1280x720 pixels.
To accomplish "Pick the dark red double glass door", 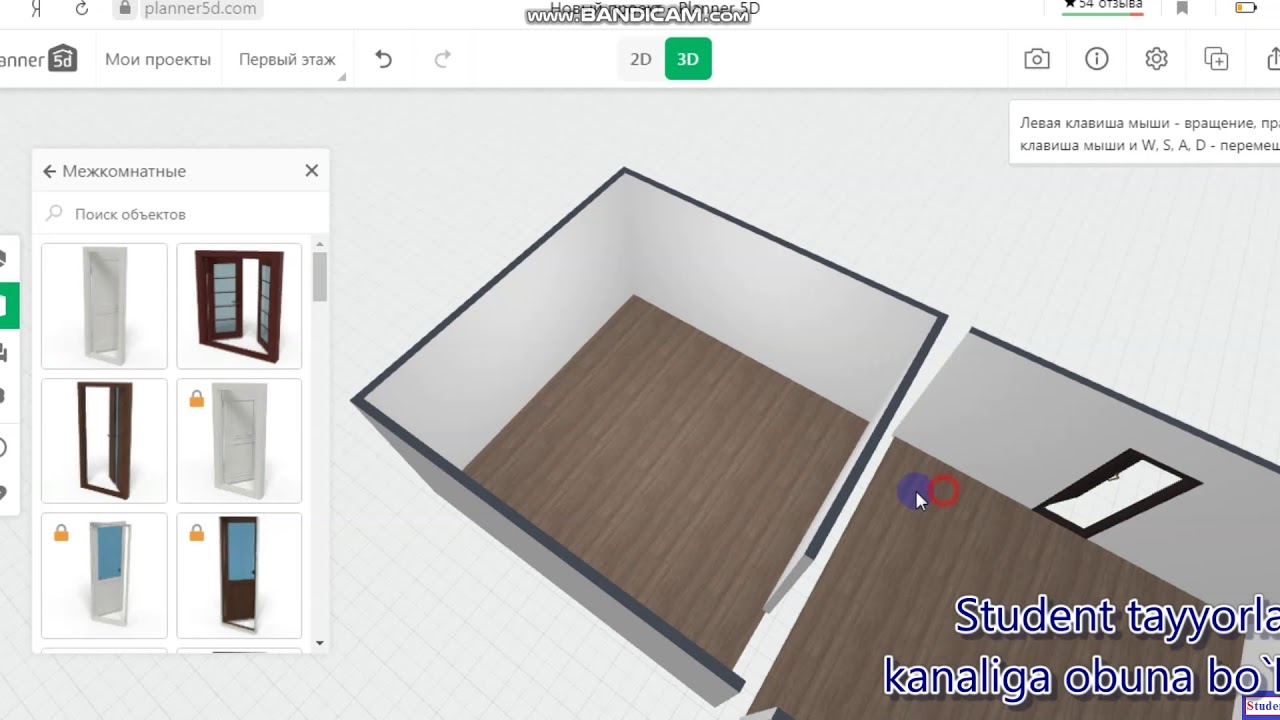I will [239, 306].
